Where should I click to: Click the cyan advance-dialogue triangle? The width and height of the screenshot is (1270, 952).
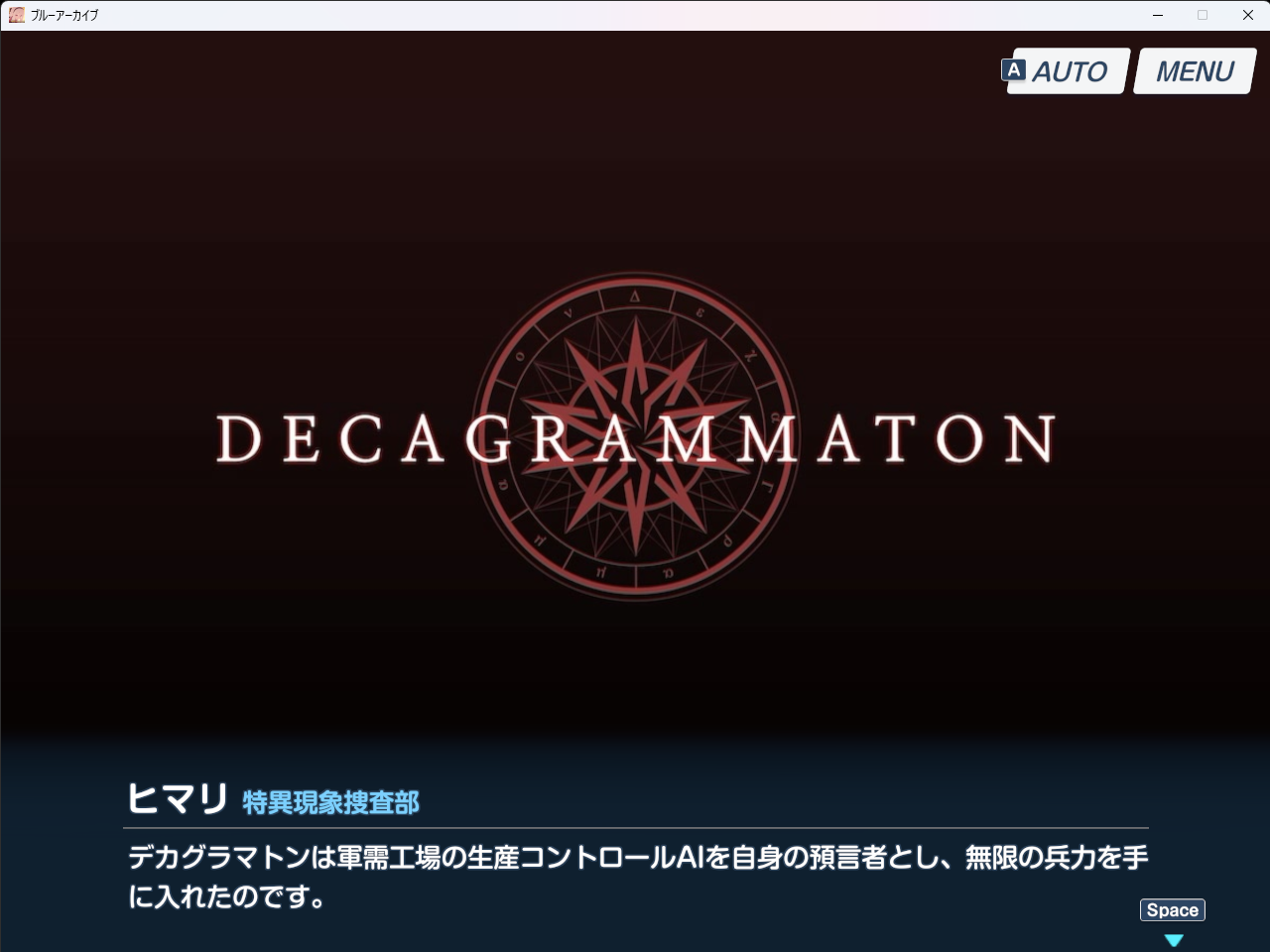click(x=1174, y=939)
